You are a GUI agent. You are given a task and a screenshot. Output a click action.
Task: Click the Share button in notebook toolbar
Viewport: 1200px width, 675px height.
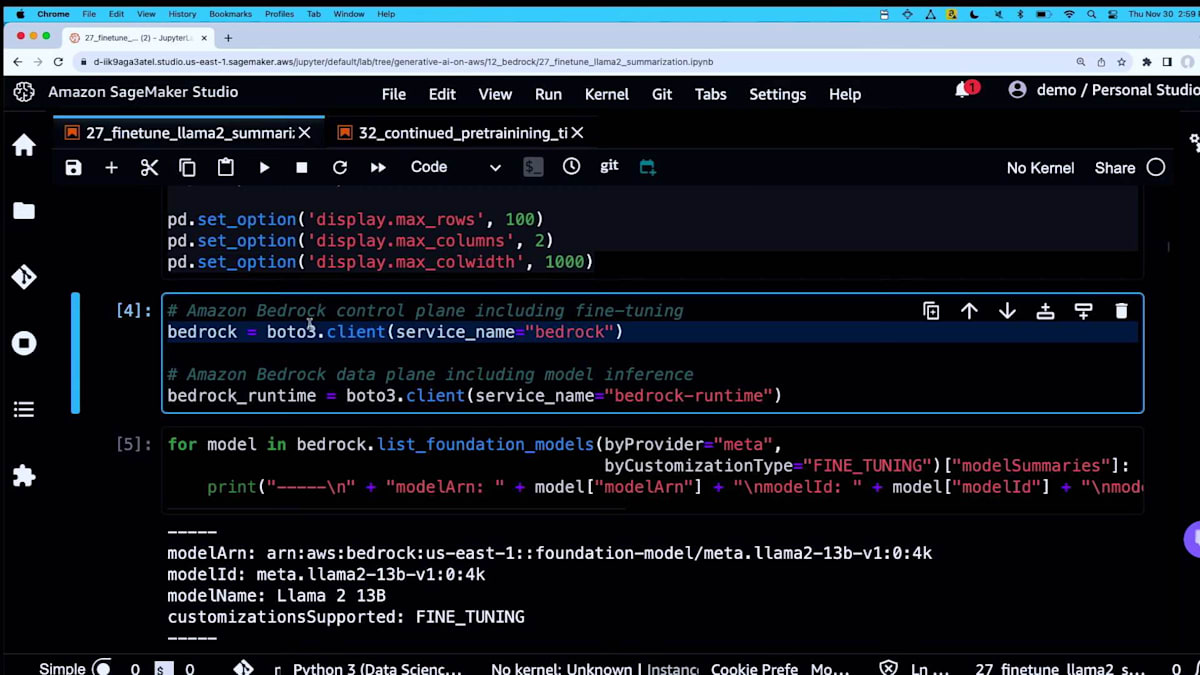pyautogui.click(x=1114, y=168)
